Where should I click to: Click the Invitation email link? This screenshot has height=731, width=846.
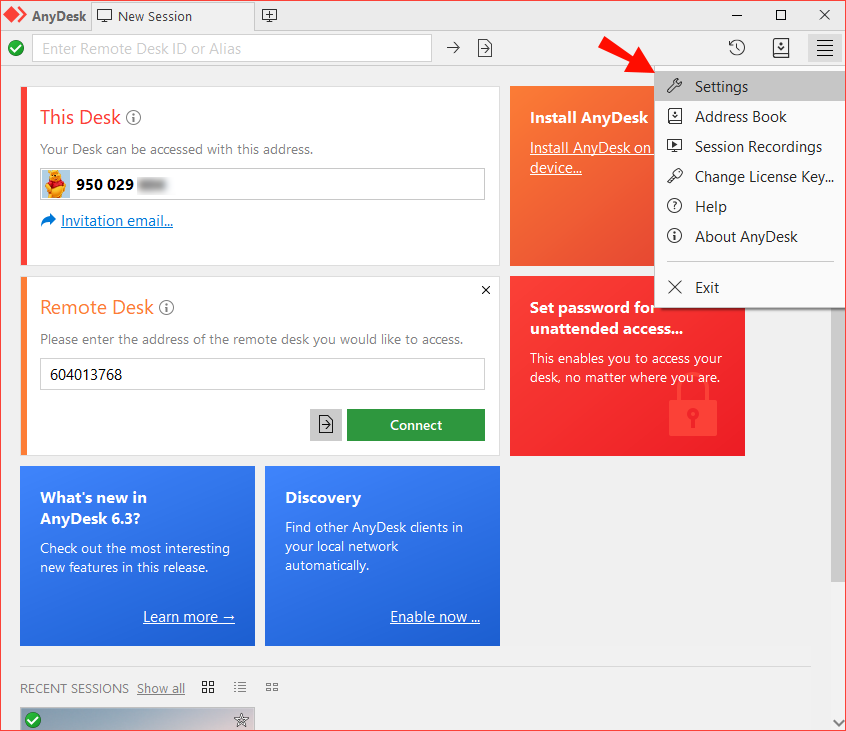[x=117, y=221]
